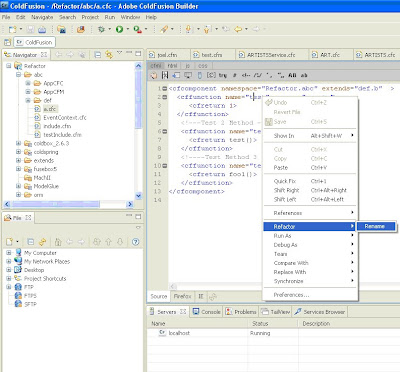
Task: Expand the ModelGlue project
Action: 19,186
